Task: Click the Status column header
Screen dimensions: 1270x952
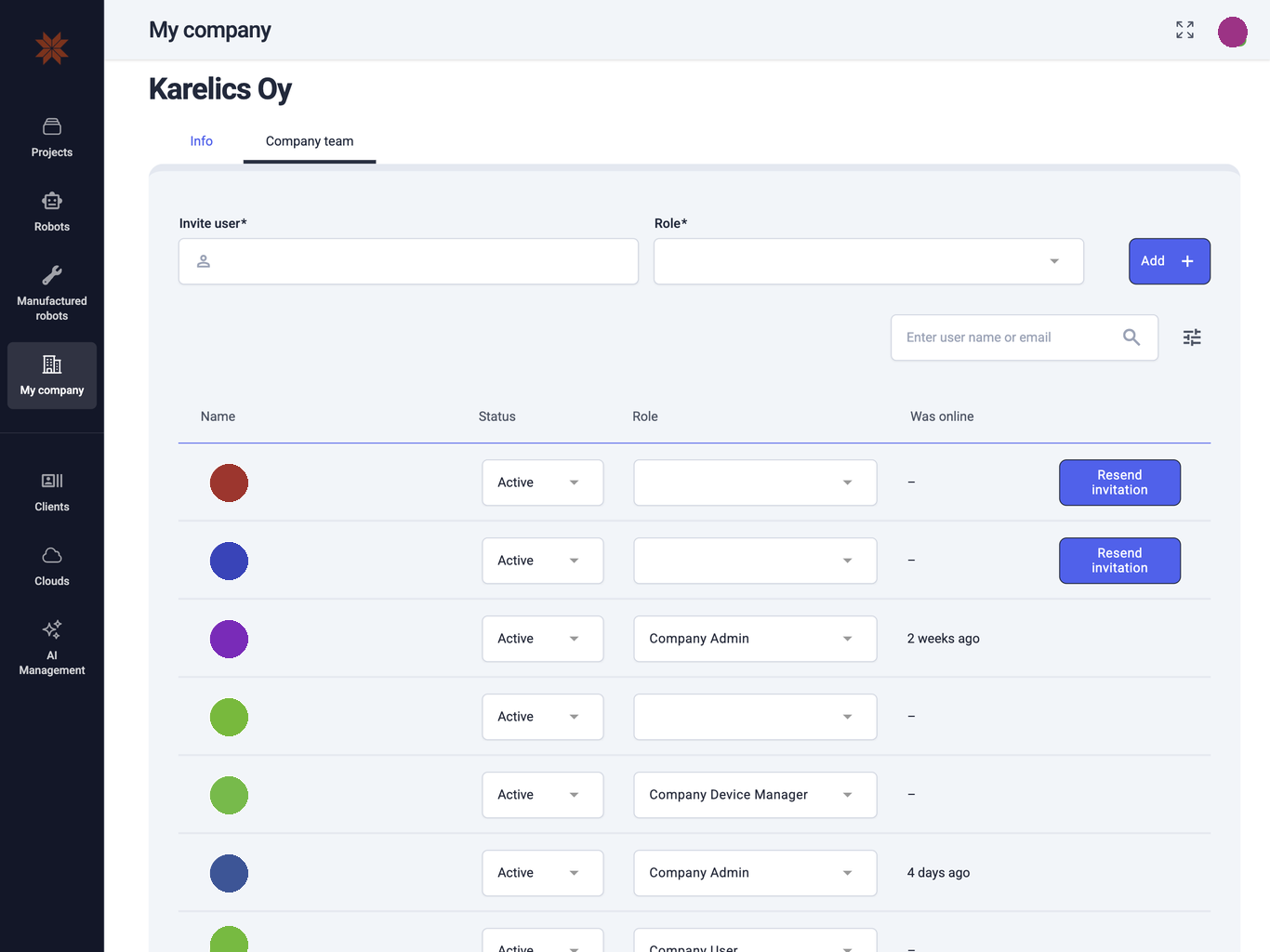Action: [x=497, y=416]
